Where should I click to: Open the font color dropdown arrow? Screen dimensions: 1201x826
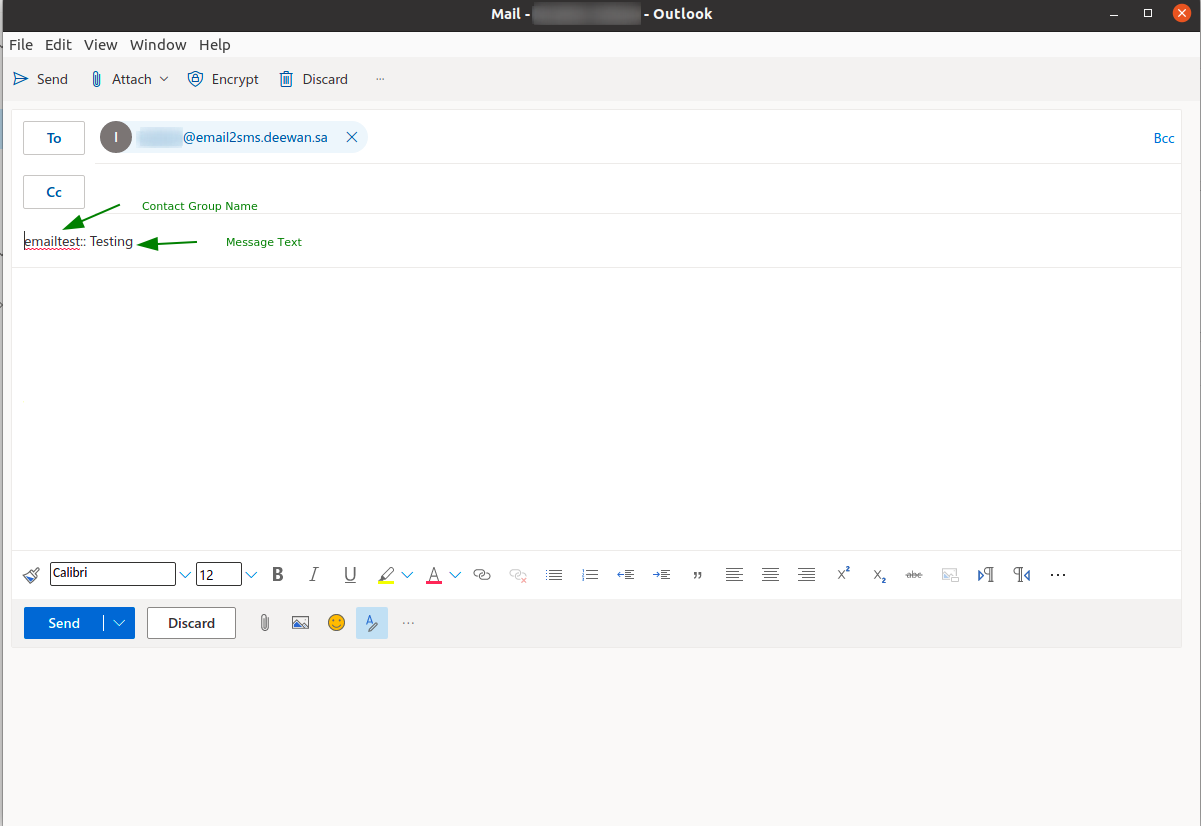tap(455, 575)
